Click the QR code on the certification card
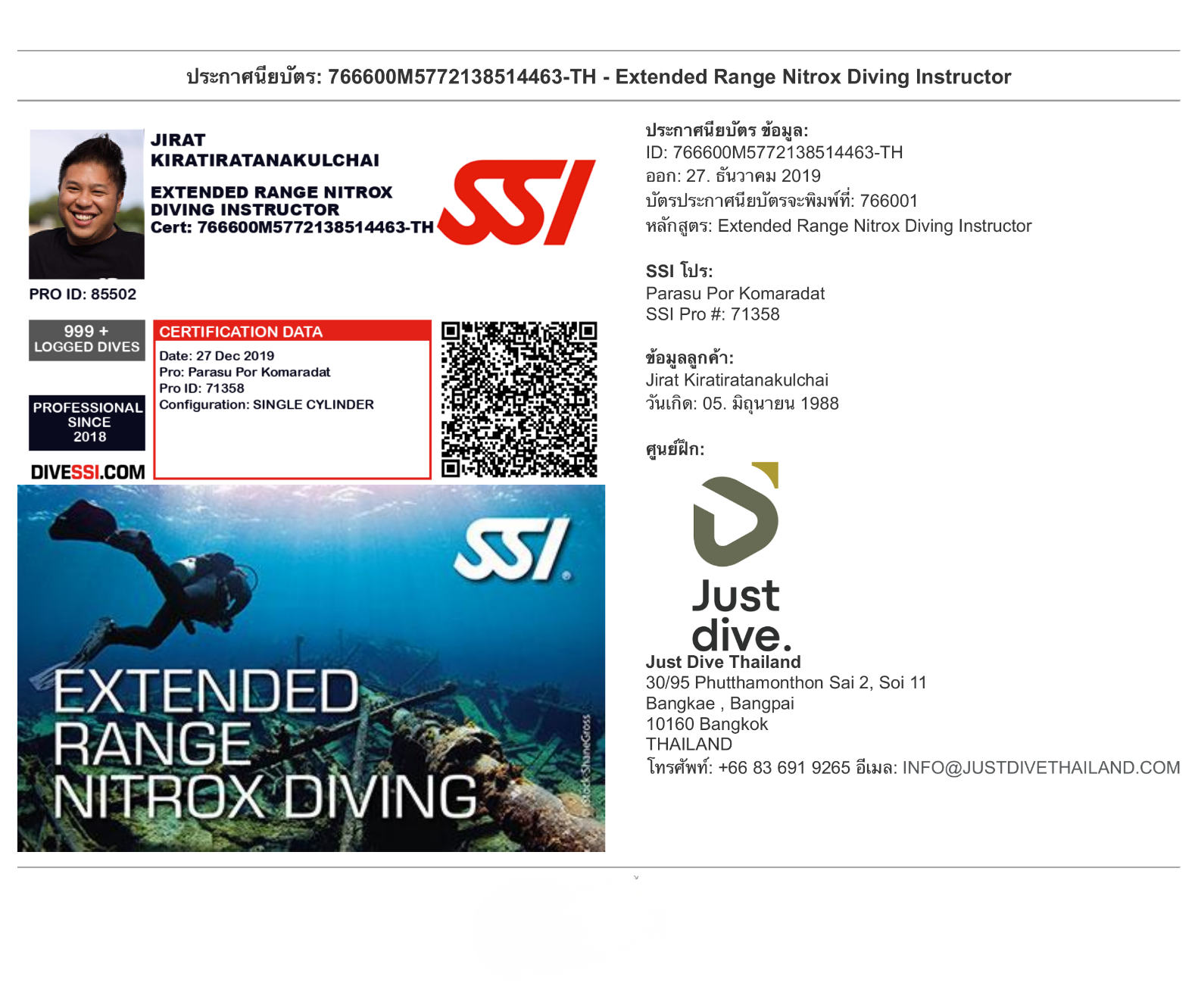Viewport: 1198px width, 1008px height. [519, 399]
